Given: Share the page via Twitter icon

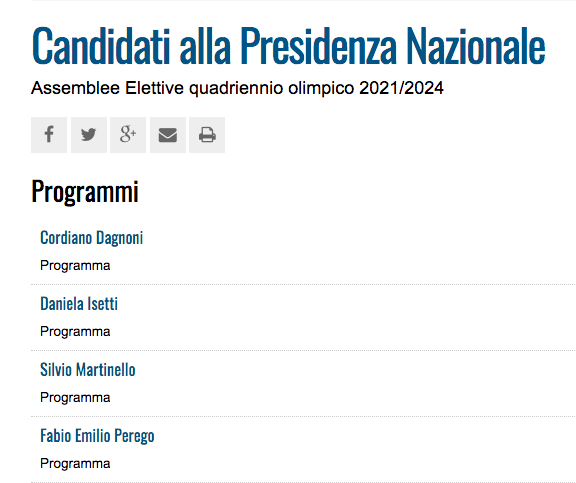Looking at the screenshot, I should tap(89, 135).
